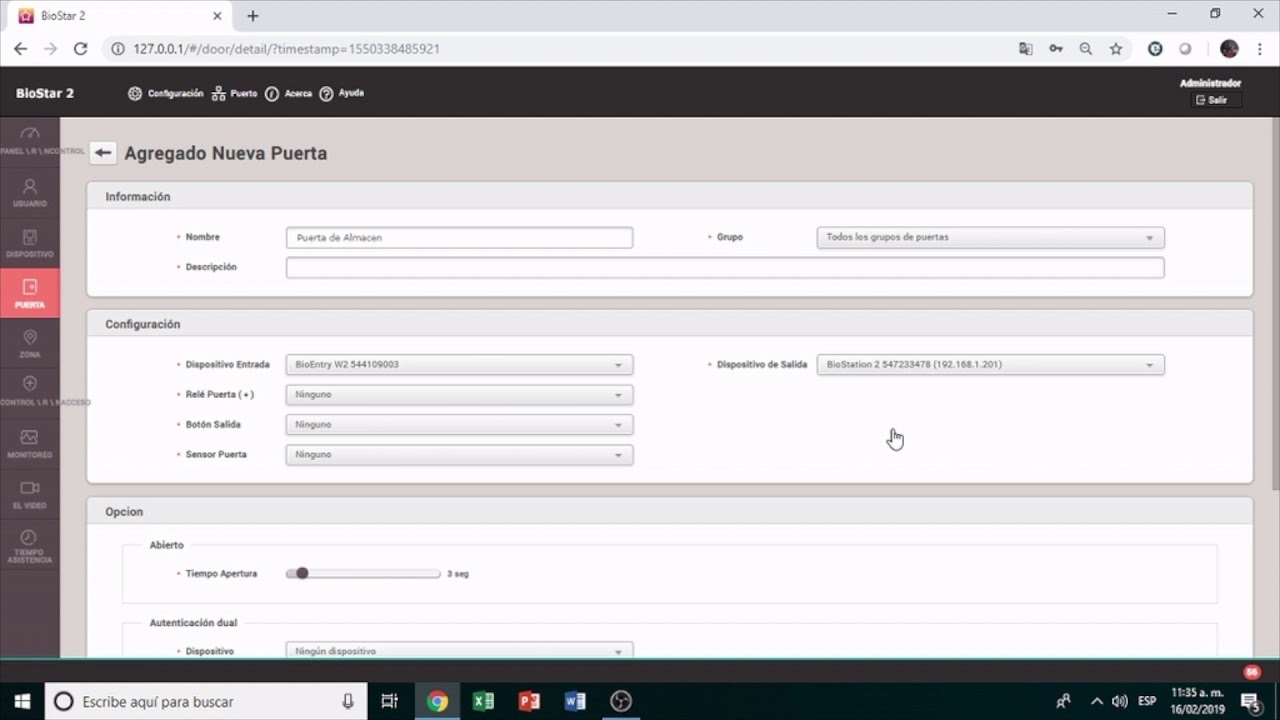This screenshot has width=1280, height=720.
Task: Click the saved password key icon
Action: click(1056, 48)
